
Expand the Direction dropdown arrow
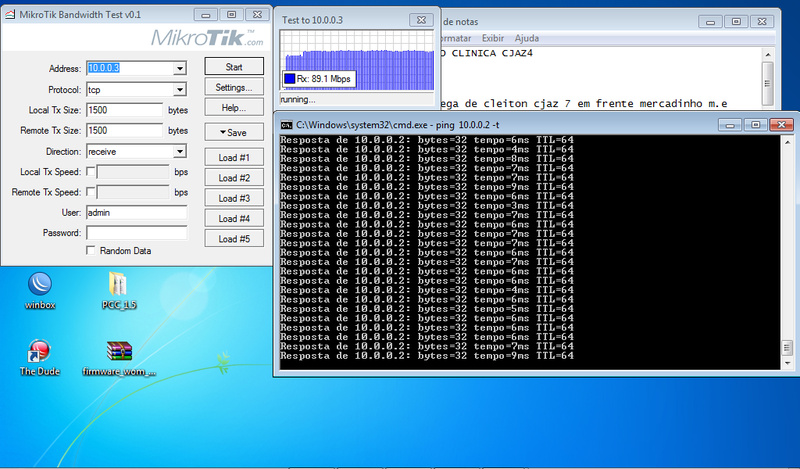(180, 152)
